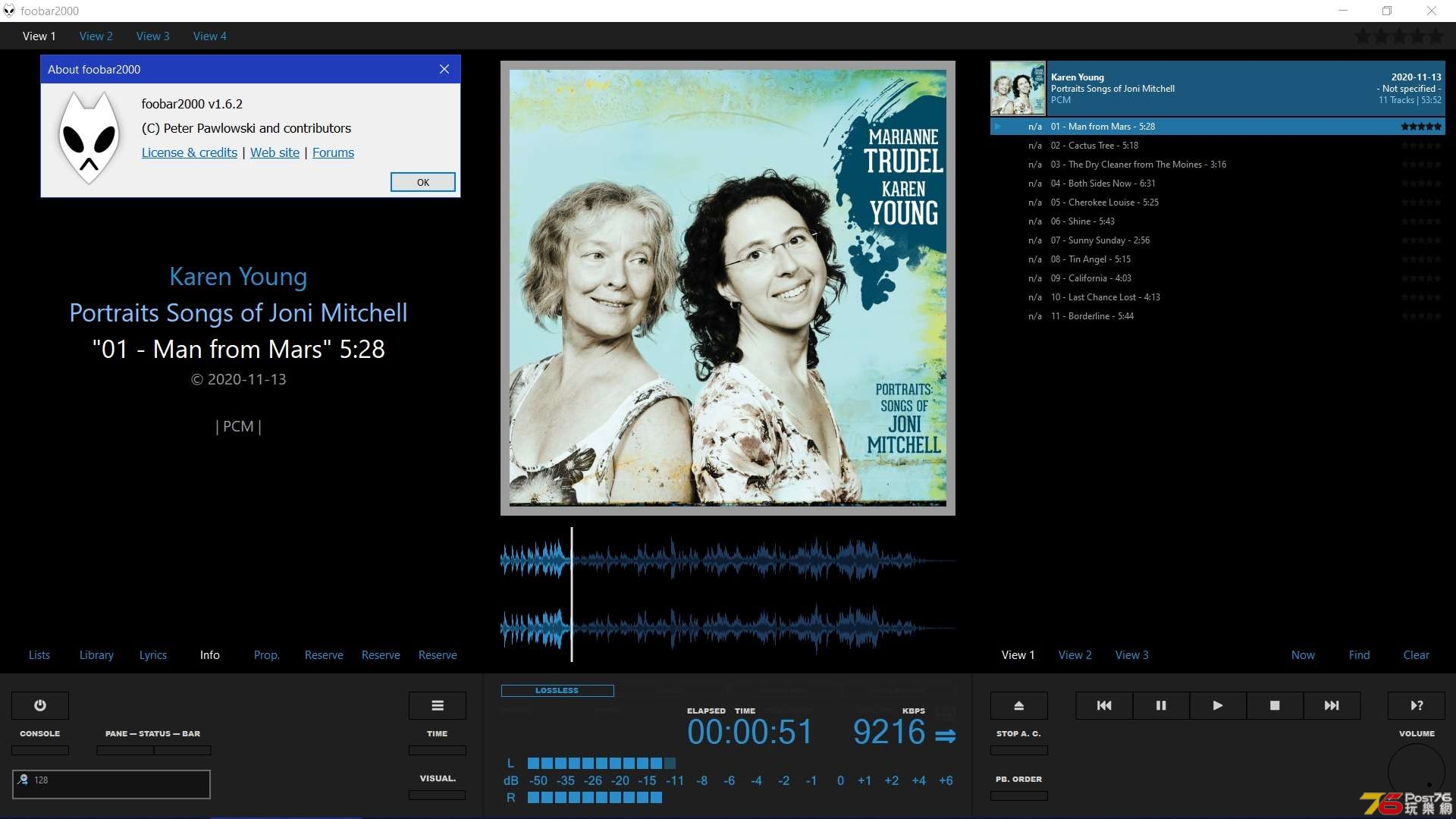Screen dimensions: 1456x819
Task: Toggle the TIME display mode bar
Action: 438,751
